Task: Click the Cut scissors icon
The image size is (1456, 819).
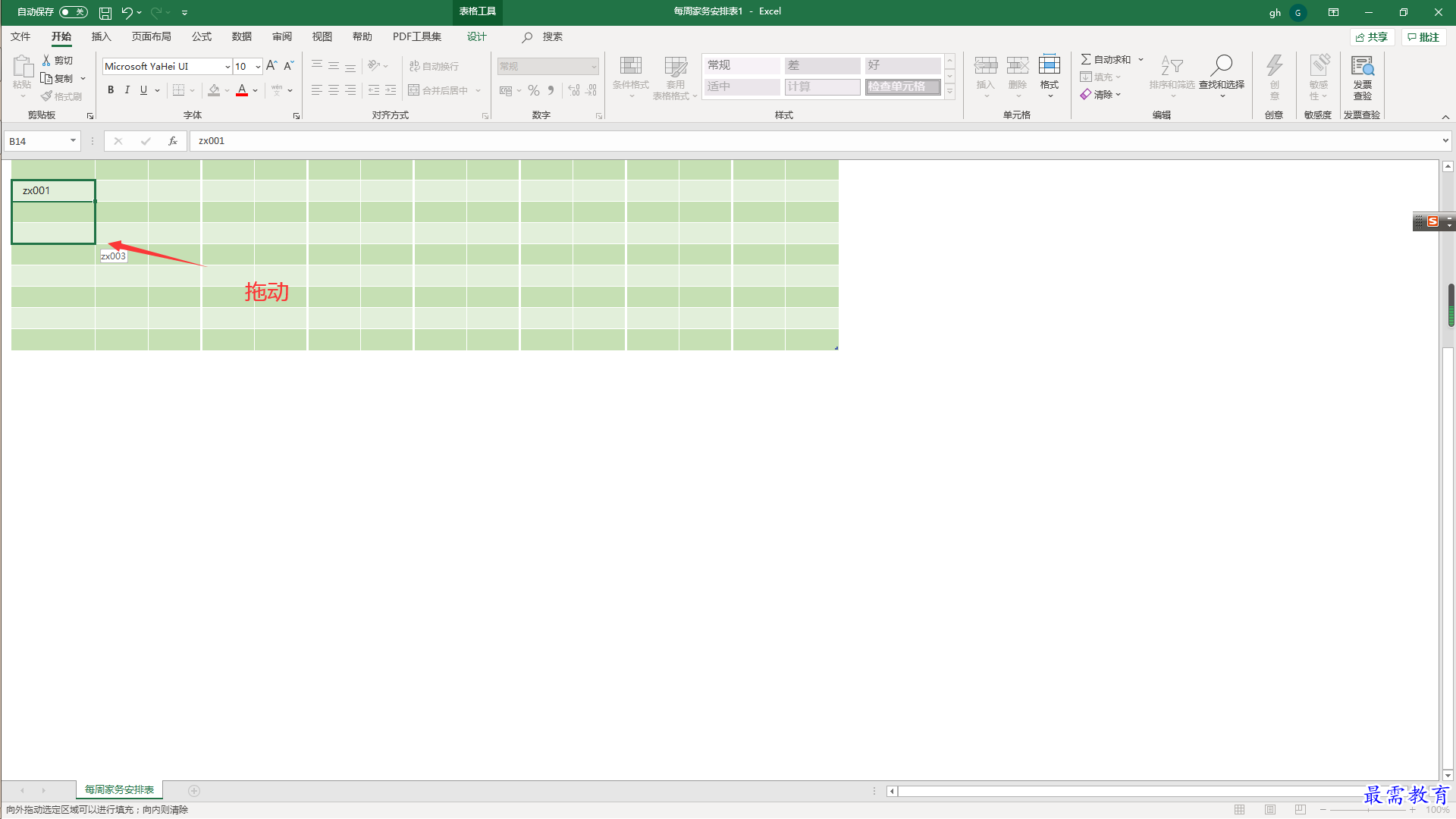Action: tap(46, 60)
